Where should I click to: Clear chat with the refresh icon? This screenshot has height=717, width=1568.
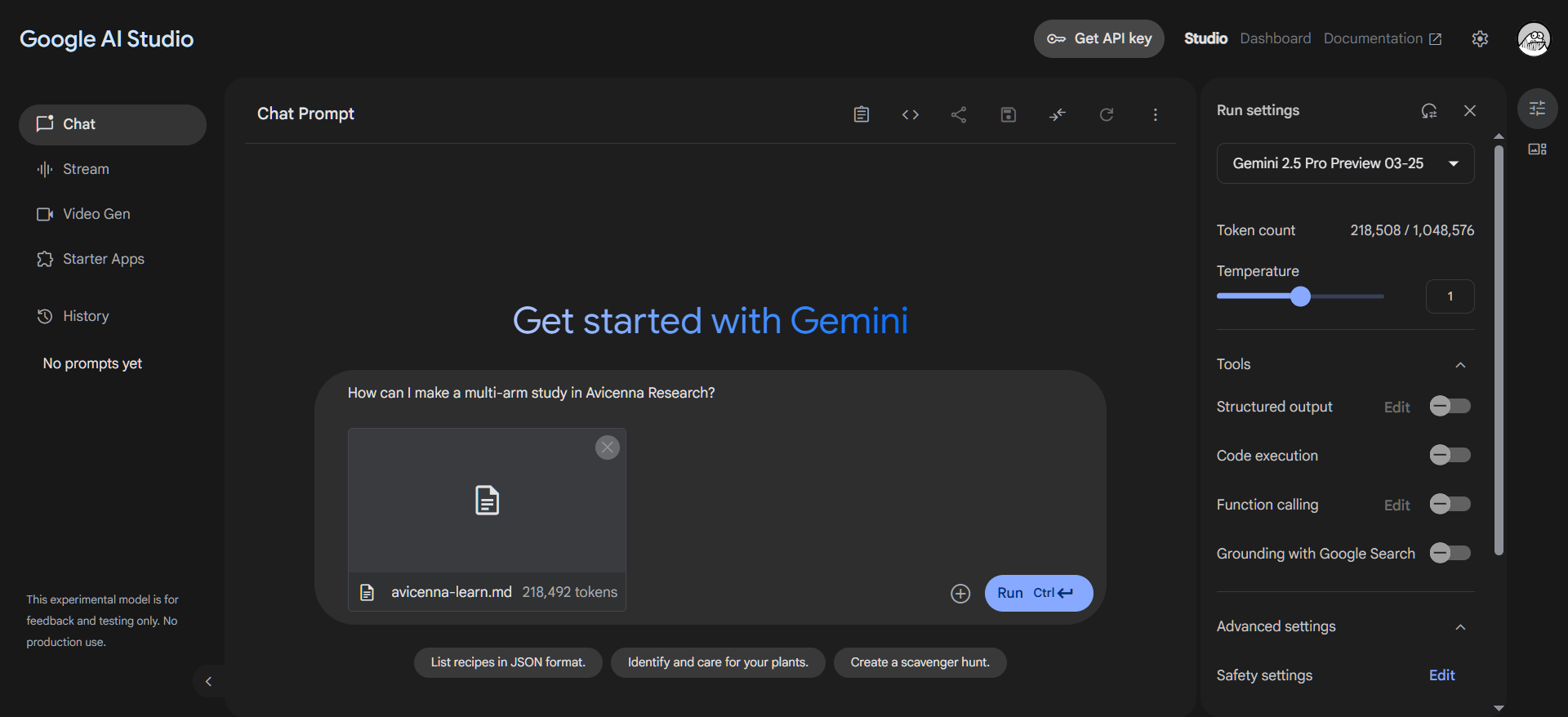tap(1106, 114)
